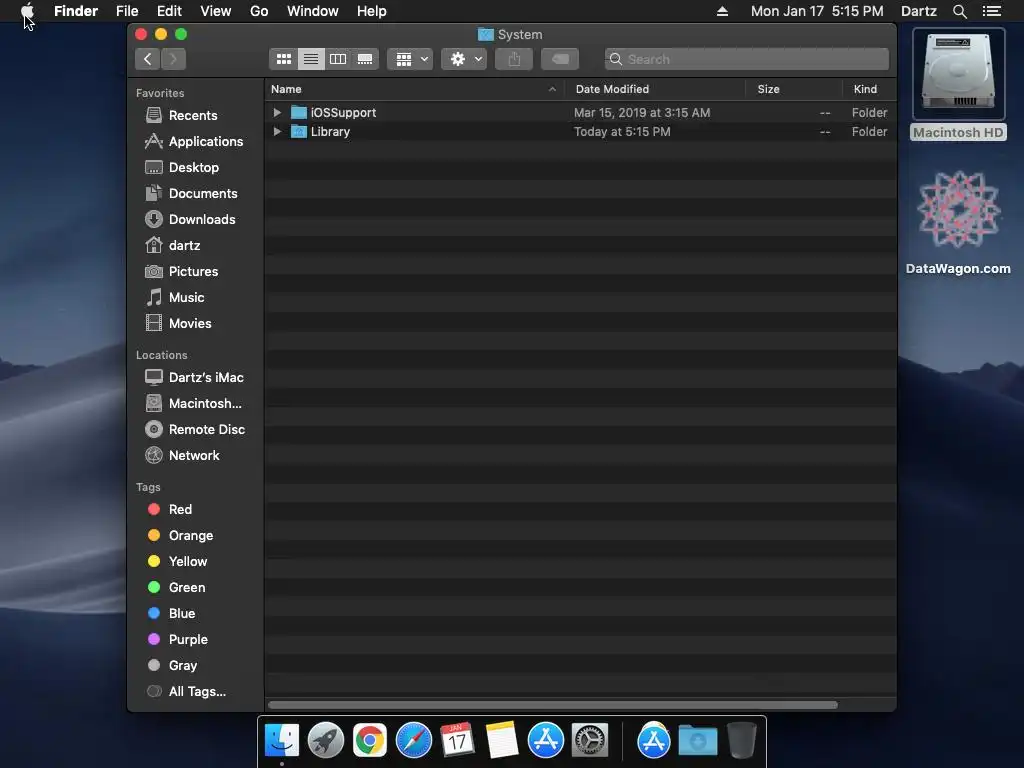The image size is (1024, 768).
Task: Open Spotlight search in the menu bar
Action: click(x=959, y=11)
